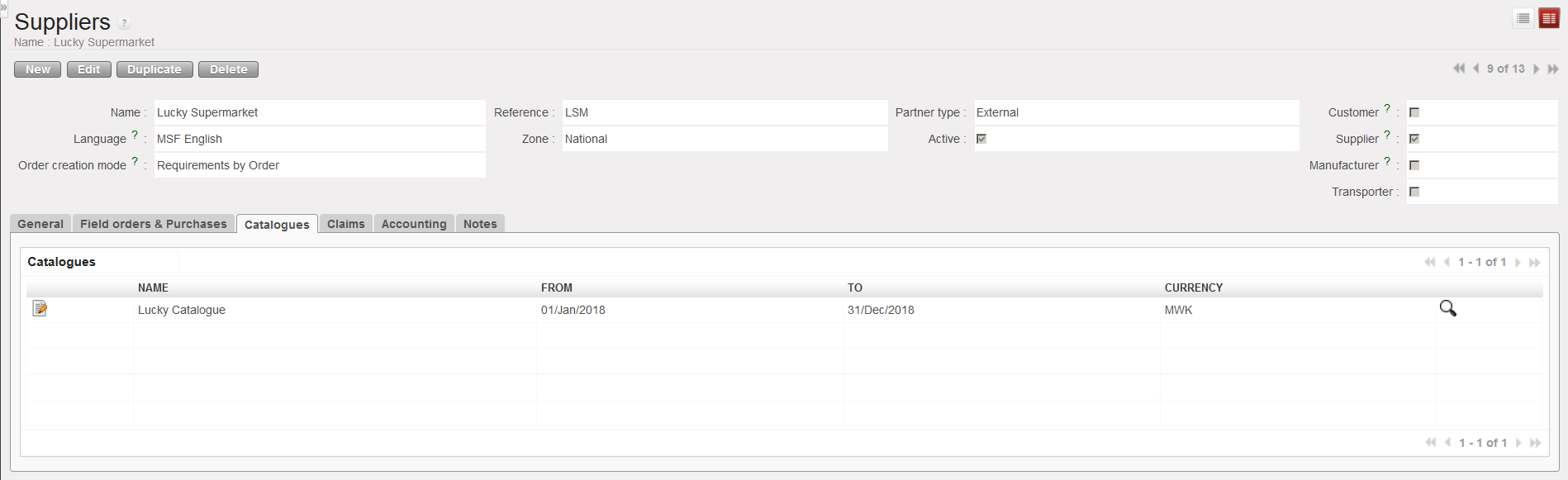Click the Edit button
The height and width of the screenshot is (480, 1568).
coord(88,69)
